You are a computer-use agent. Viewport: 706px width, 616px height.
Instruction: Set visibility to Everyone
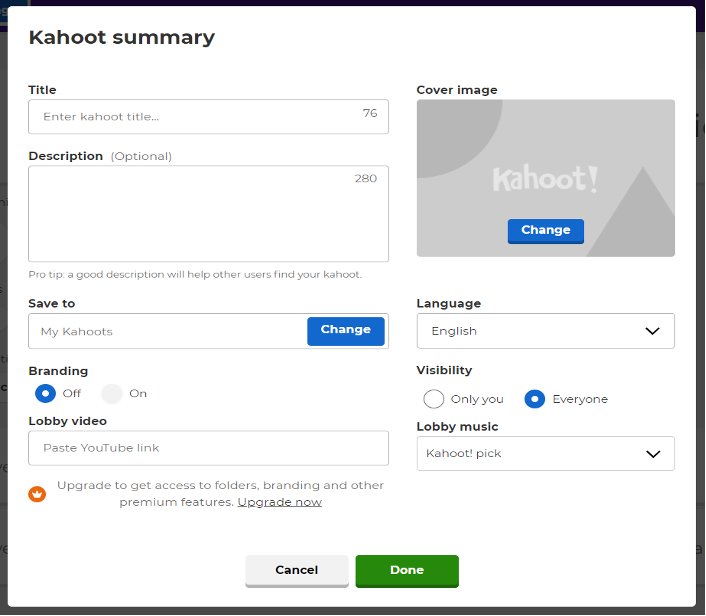[534, 399]
